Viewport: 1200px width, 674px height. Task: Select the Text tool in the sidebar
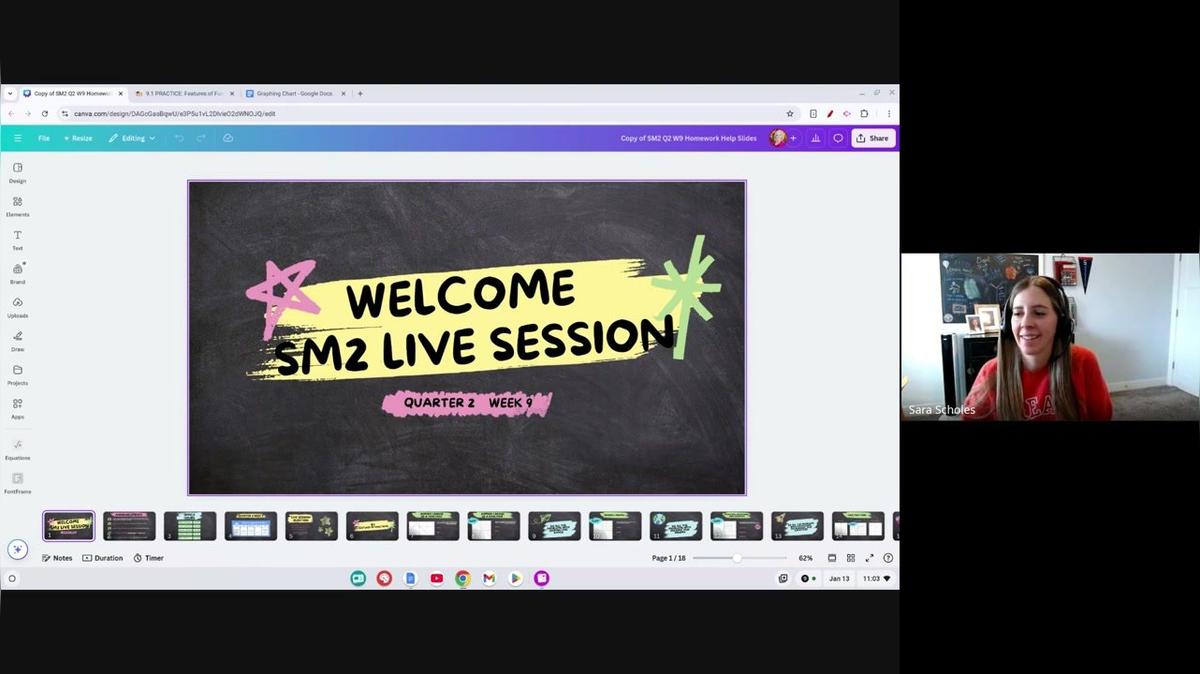pos(17,240)
